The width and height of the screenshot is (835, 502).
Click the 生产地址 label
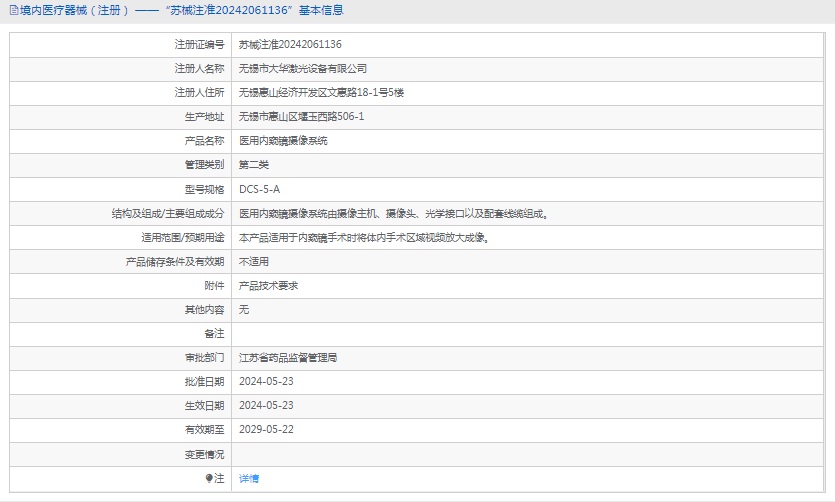click(204, 117)
